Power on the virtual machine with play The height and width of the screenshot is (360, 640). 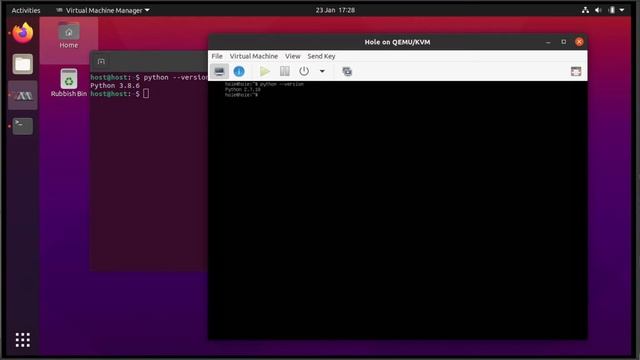pyautogui.click(x=265, y=71)
